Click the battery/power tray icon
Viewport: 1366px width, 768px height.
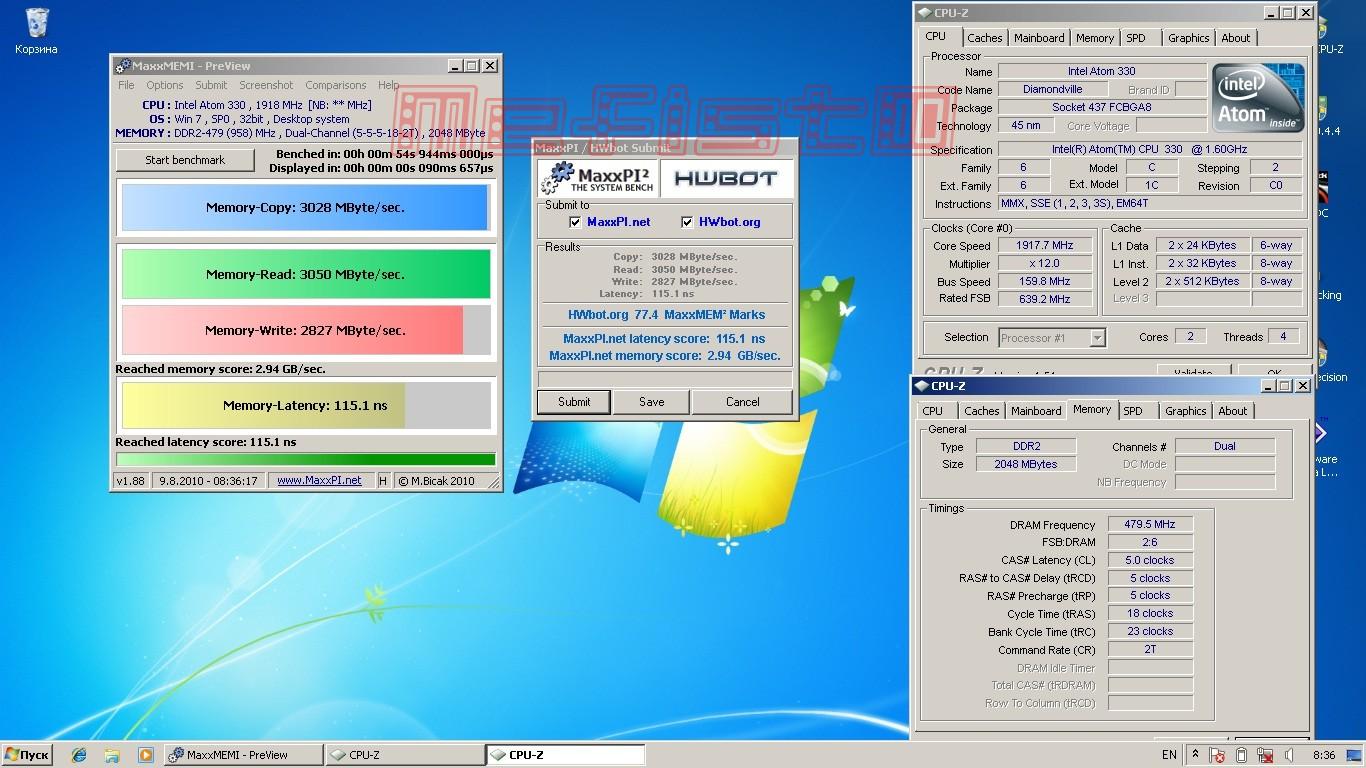click(x=1241, y=755)
